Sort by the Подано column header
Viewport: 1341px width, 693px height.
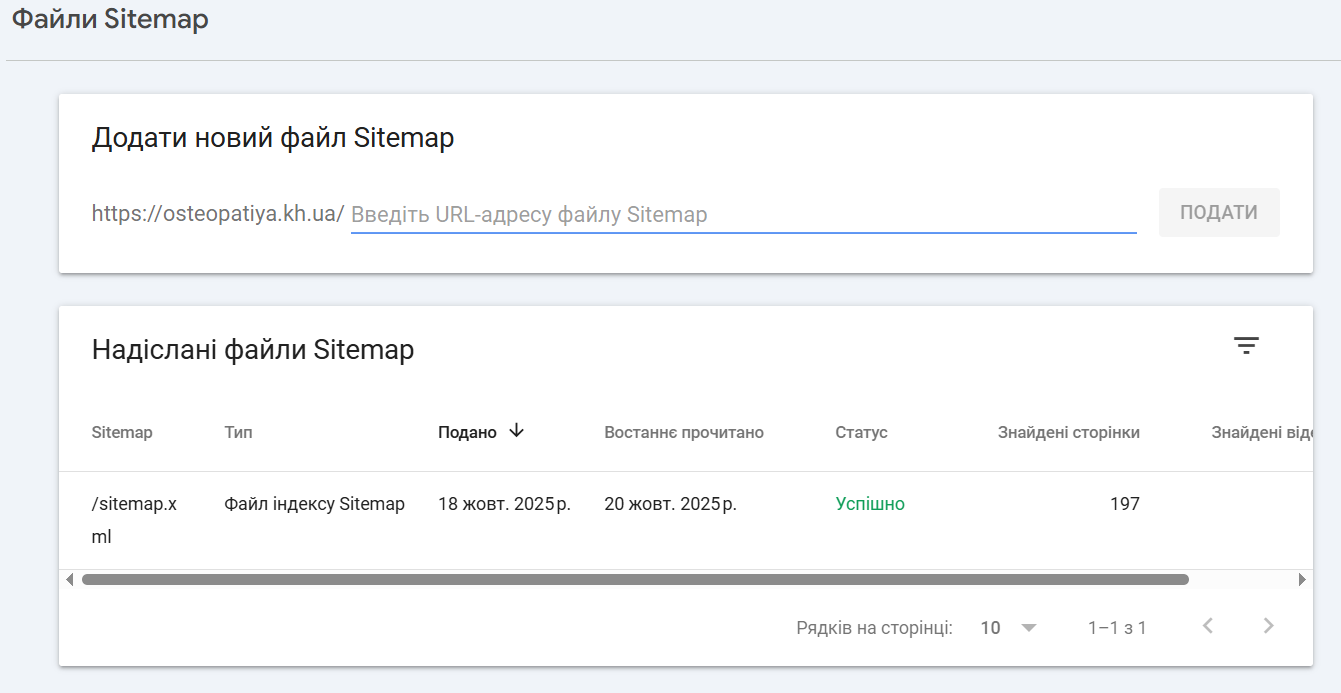(467, 433)
